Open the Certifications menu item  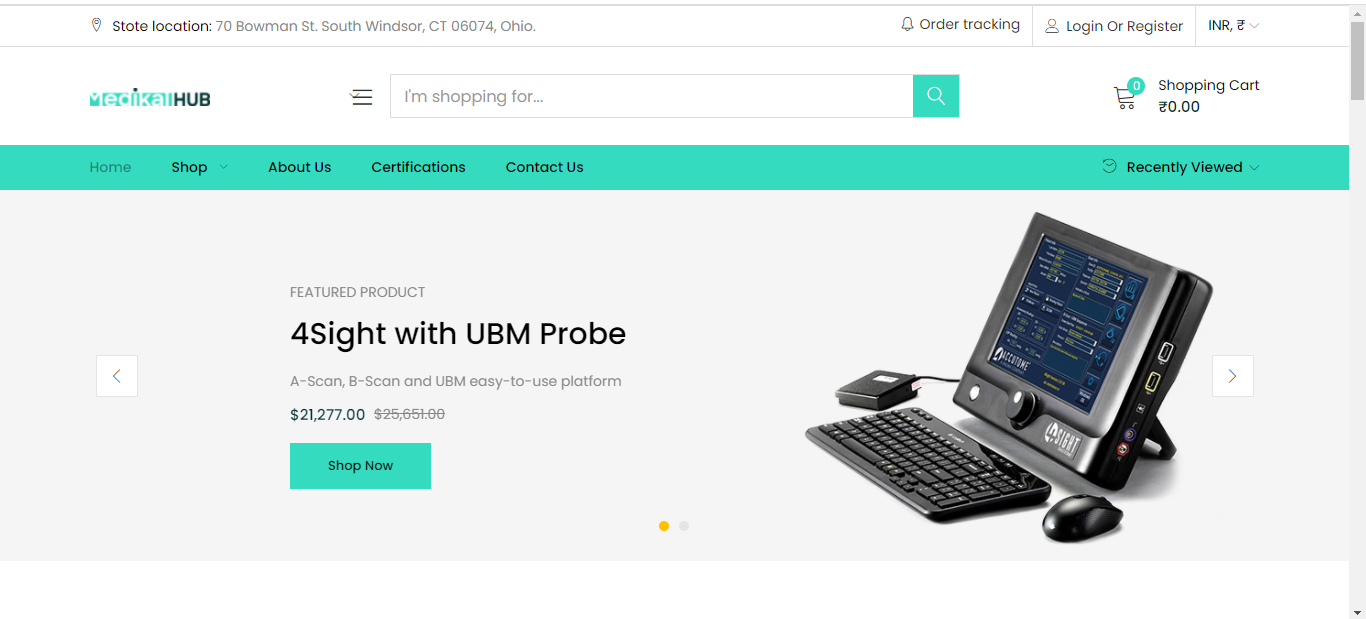click(418, 167)
